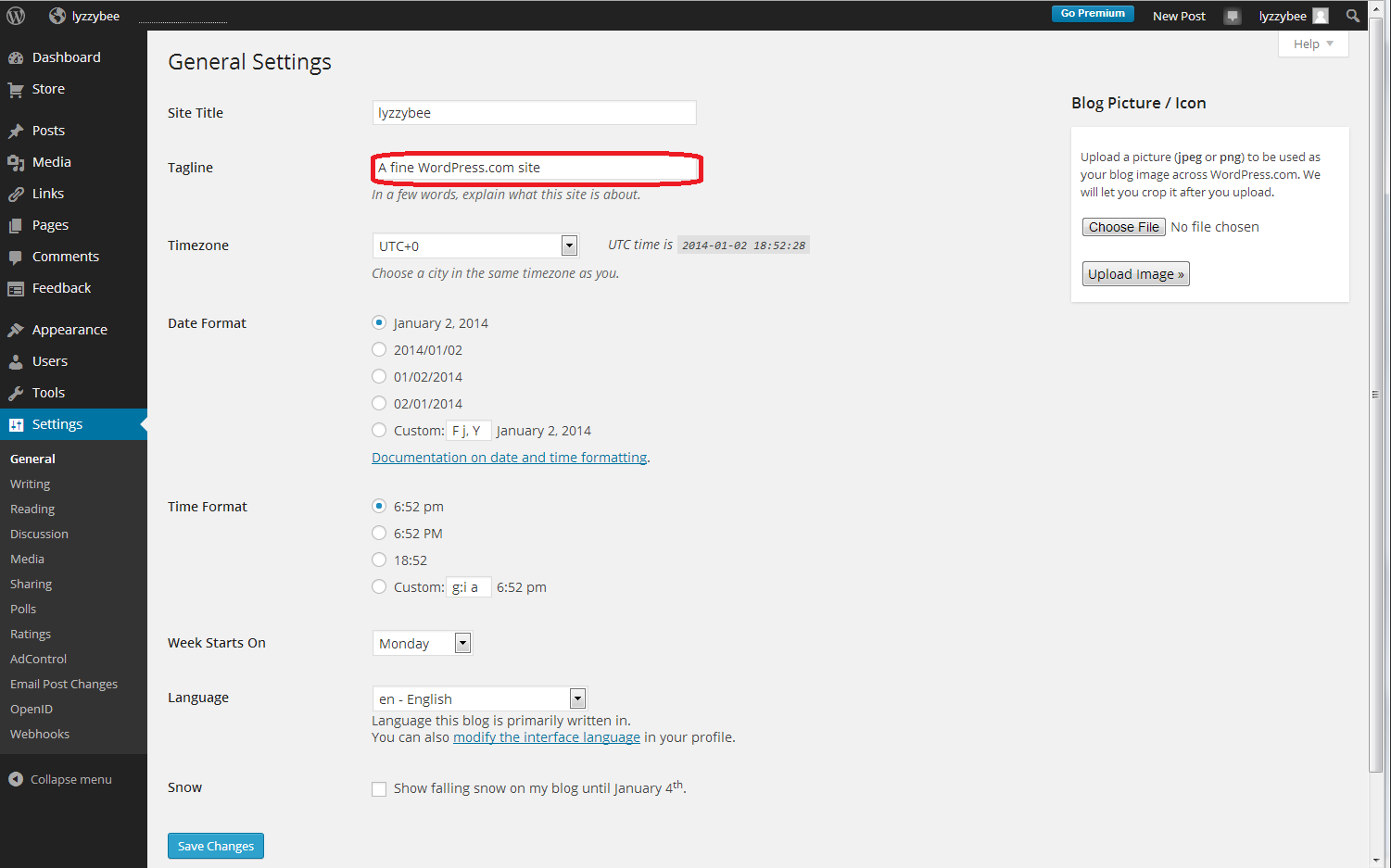The image size is (1391, 868).
Task: Click the Links chain icon
Action: 16,194
